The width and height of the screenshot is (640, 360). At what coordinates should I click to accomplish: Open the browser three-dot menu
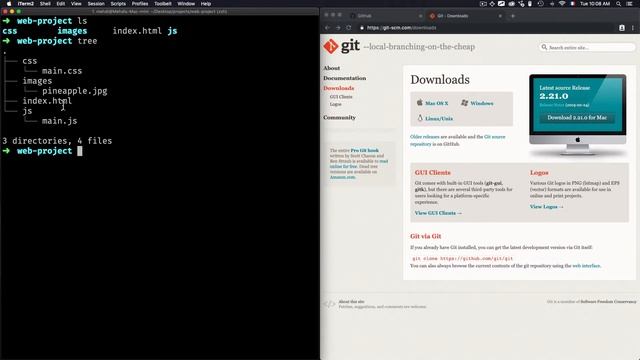633,28
